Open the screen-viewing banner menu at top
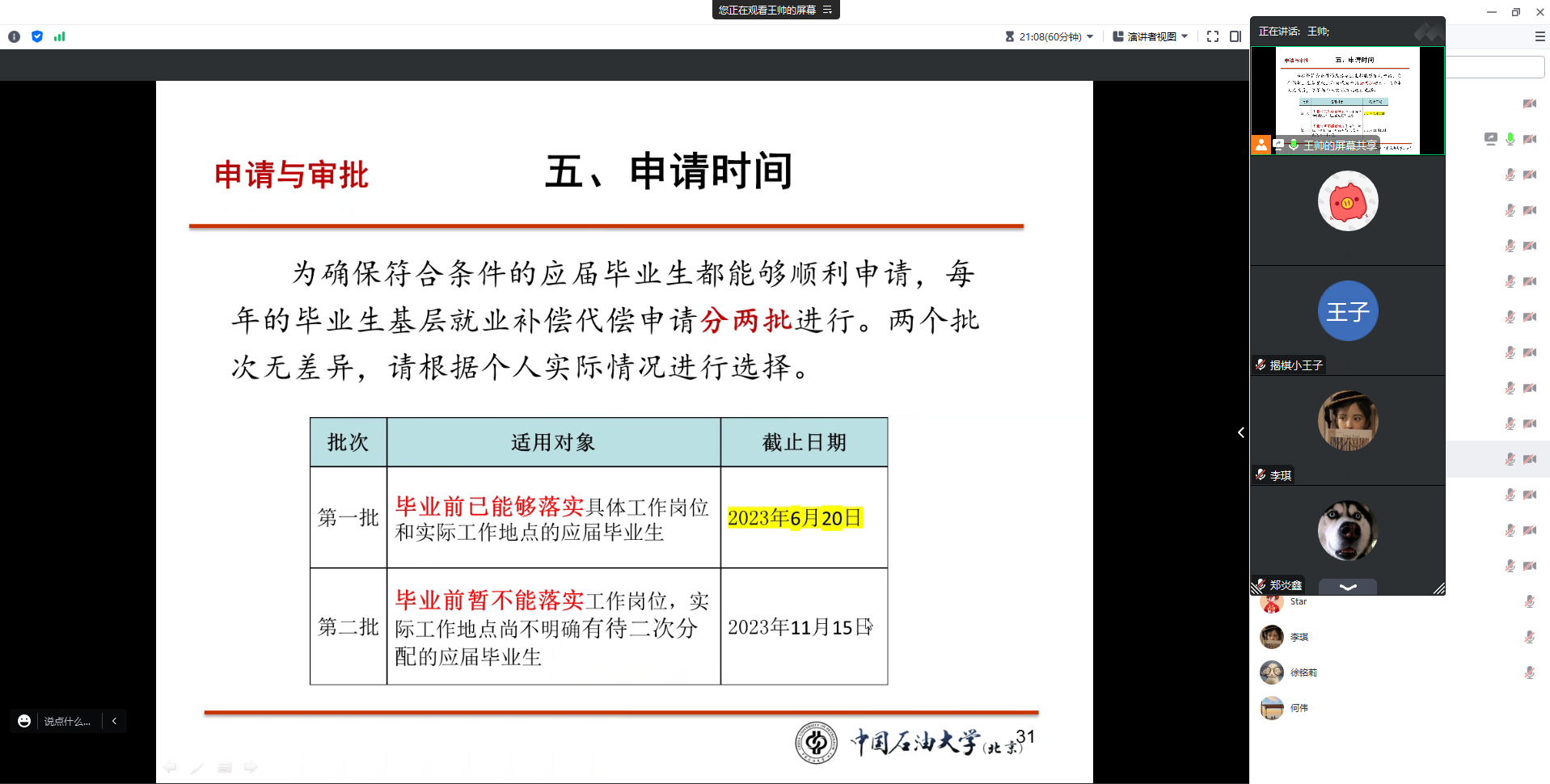The image size is (1550, 784). click(x=827, y=10)
